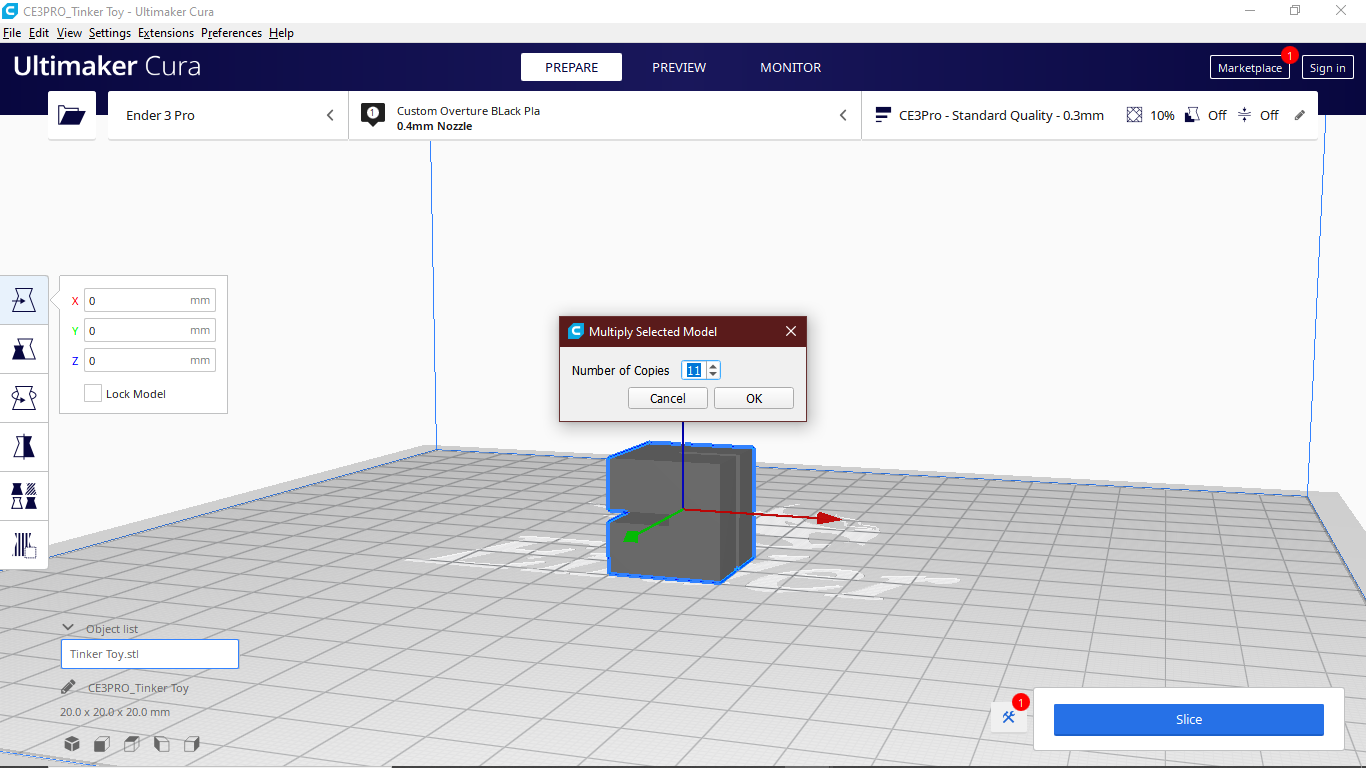Switch to the front view cube
This screenshot has height=768, width=1366.
click(x=102, y=744)
